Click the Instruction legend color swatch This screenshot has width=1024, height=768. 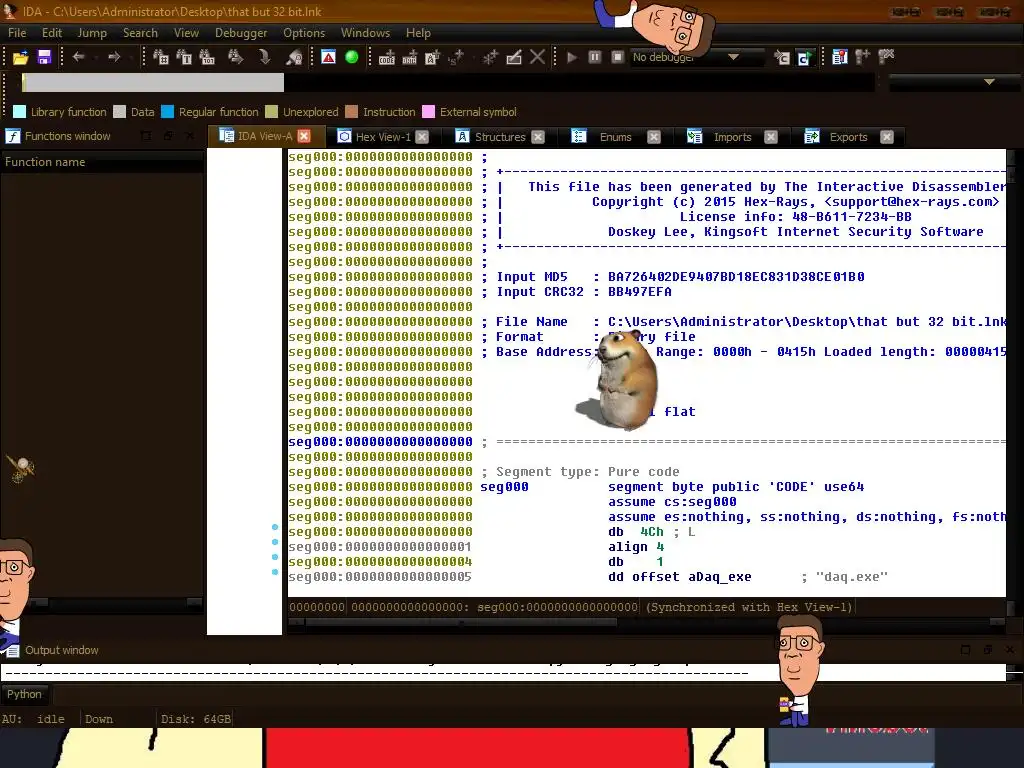point(351,112)
